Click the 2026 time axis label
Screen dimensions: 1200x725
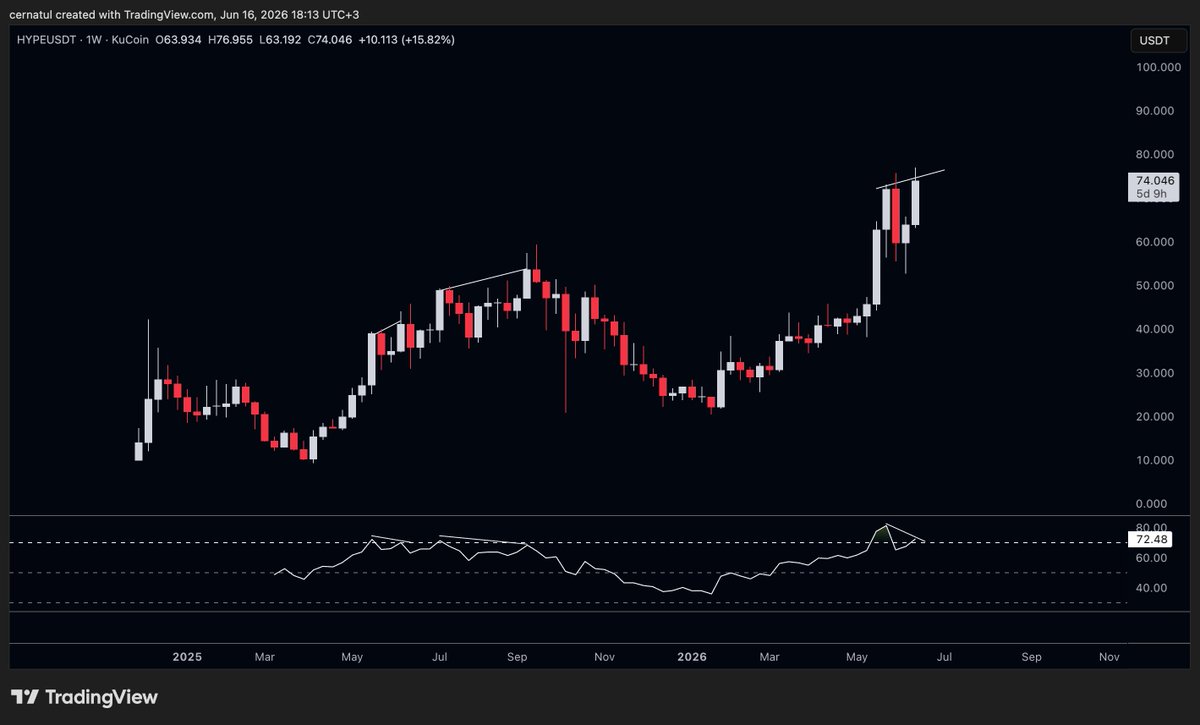click(692, 657)
